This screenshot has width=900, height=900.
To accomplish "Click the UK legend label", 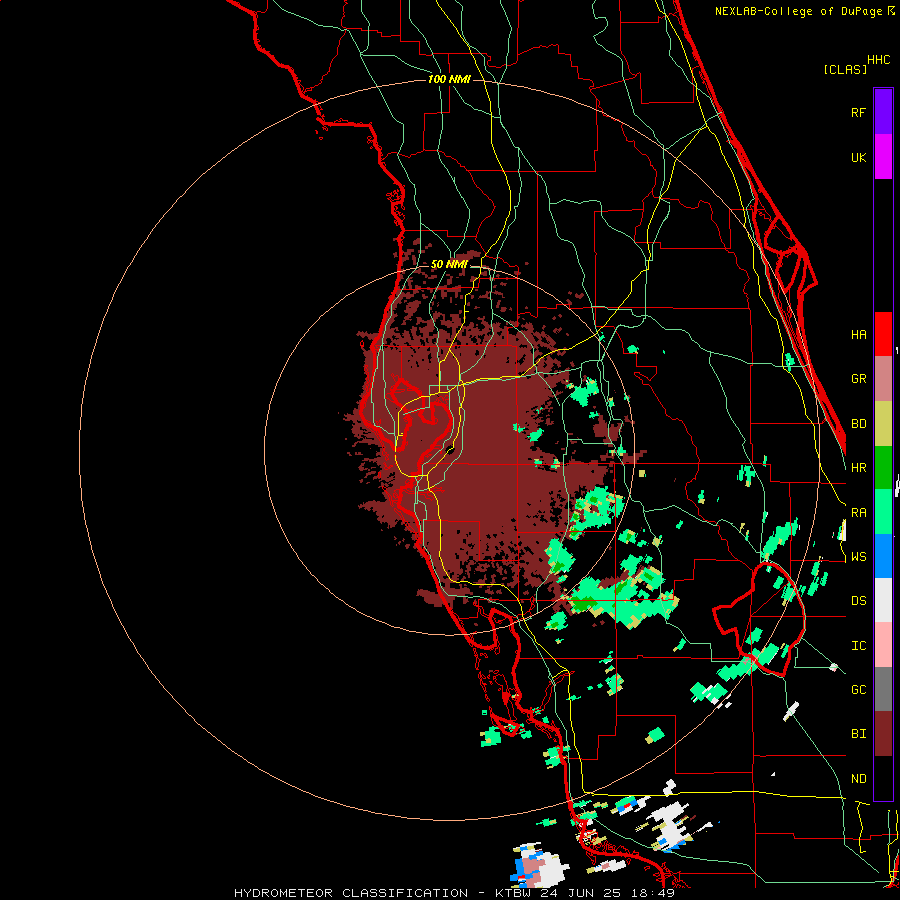I will 858,157.
